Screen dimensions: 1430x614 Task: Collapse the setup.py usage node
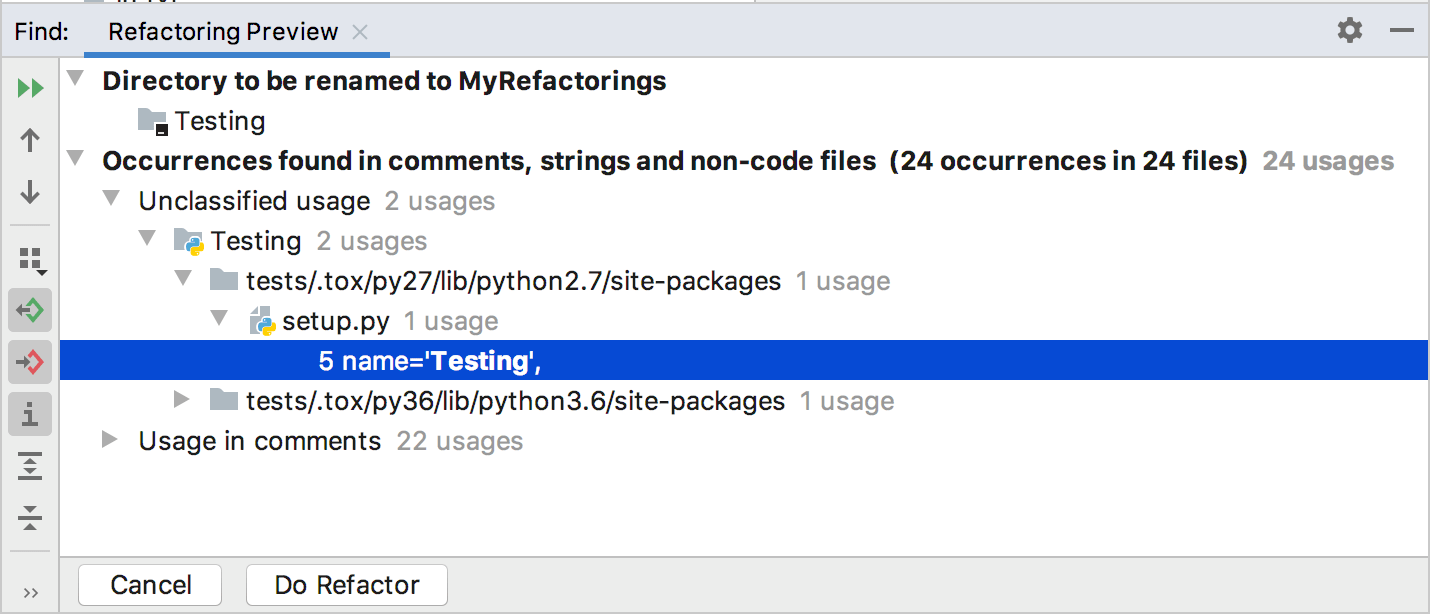click(x=218, y=320)
